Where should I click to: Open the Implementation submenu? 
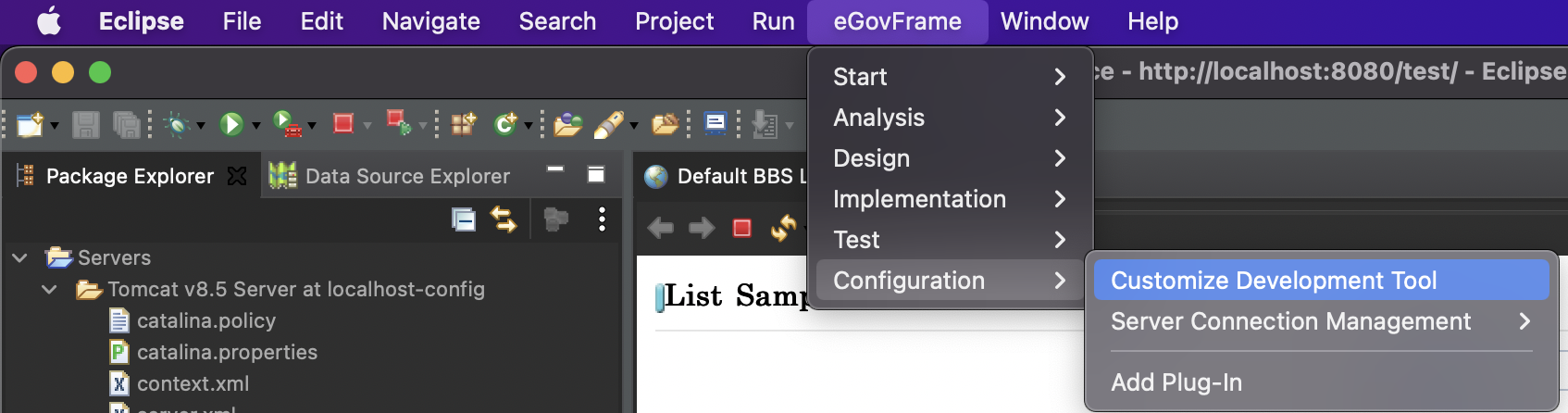[951, 199]
